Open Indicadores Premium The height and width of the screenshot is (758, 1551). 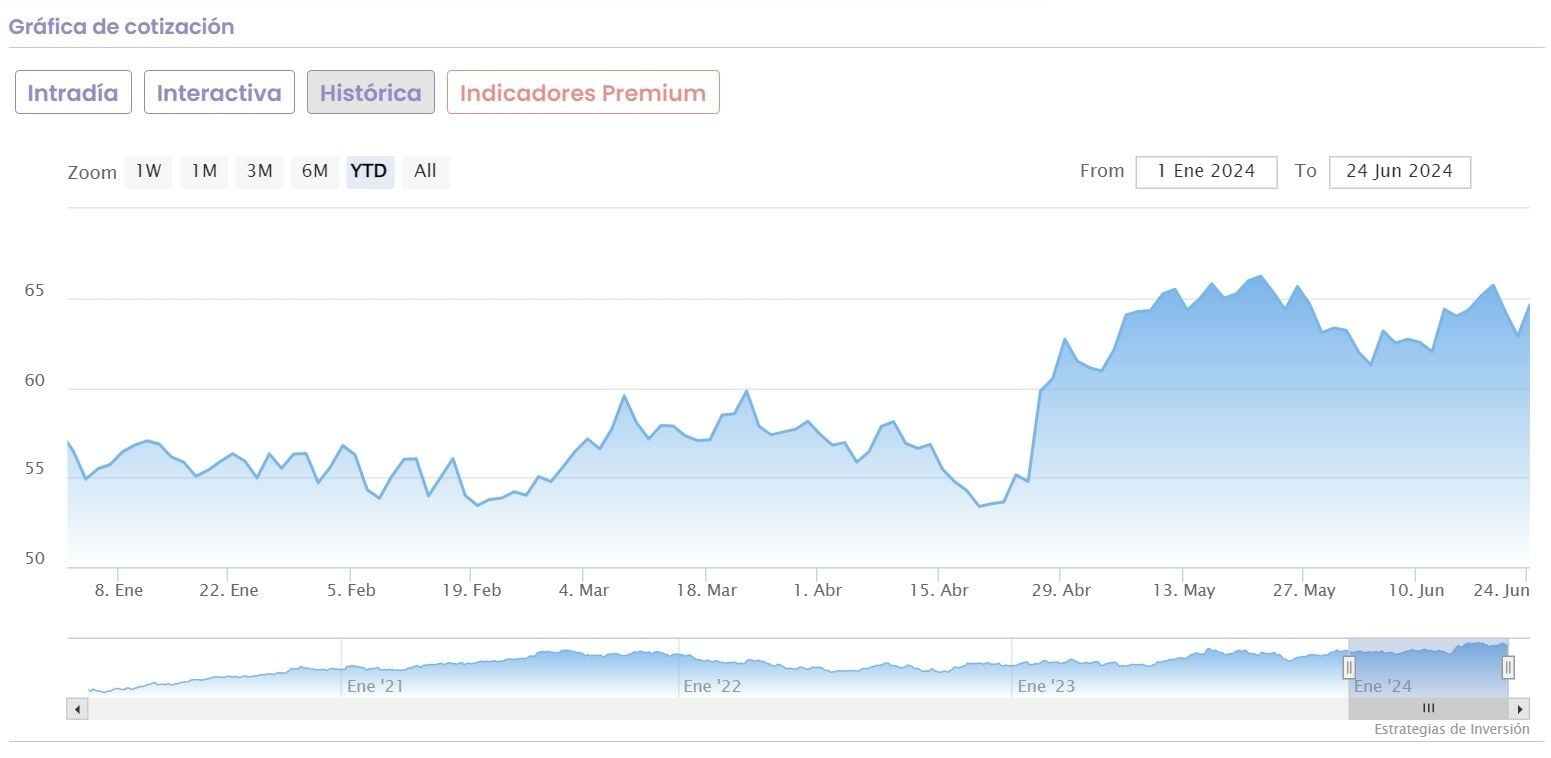[x=583, y=93]
